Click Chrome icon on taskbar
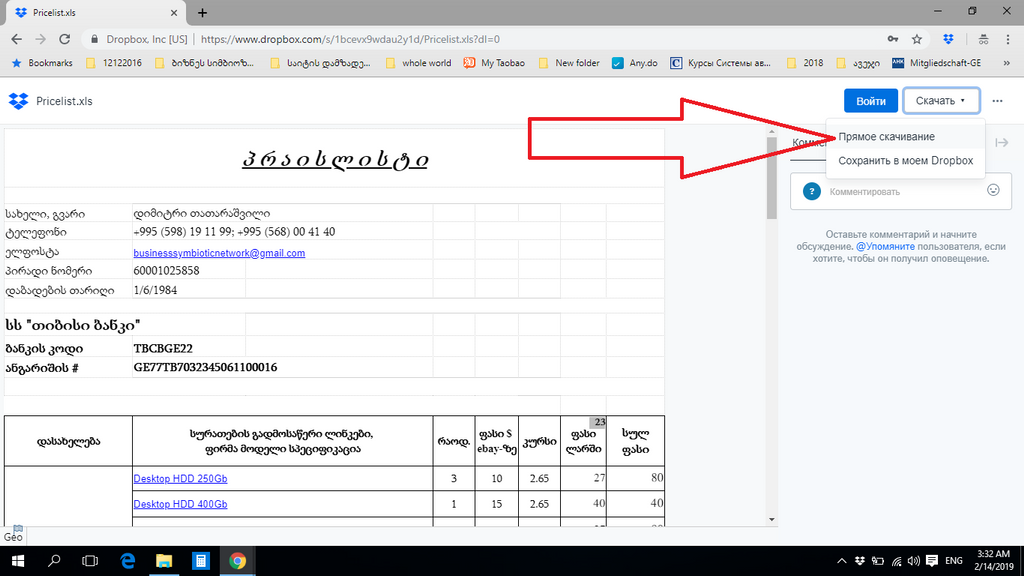 (x=237, y=561)
